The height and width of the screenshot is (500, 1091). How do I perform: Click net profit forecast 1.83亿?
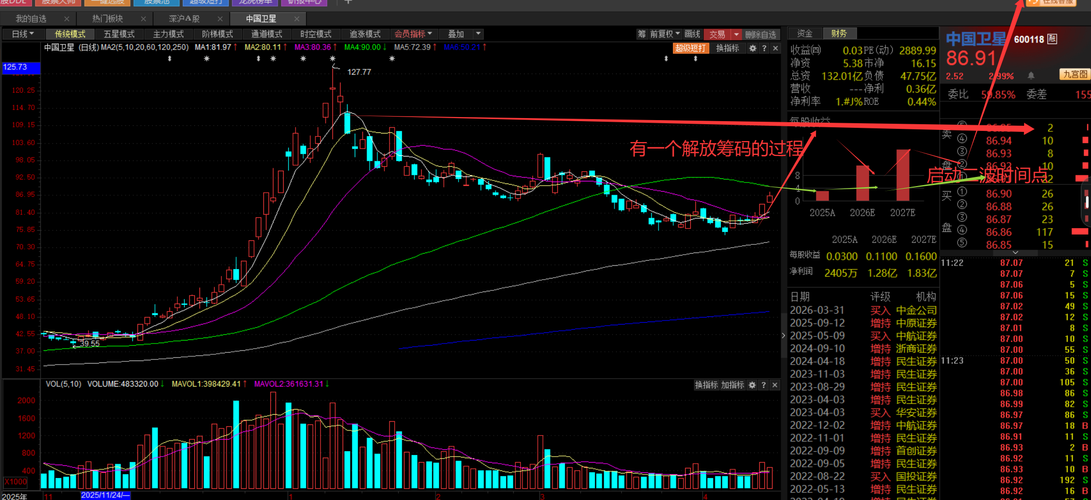pos(922,273)
